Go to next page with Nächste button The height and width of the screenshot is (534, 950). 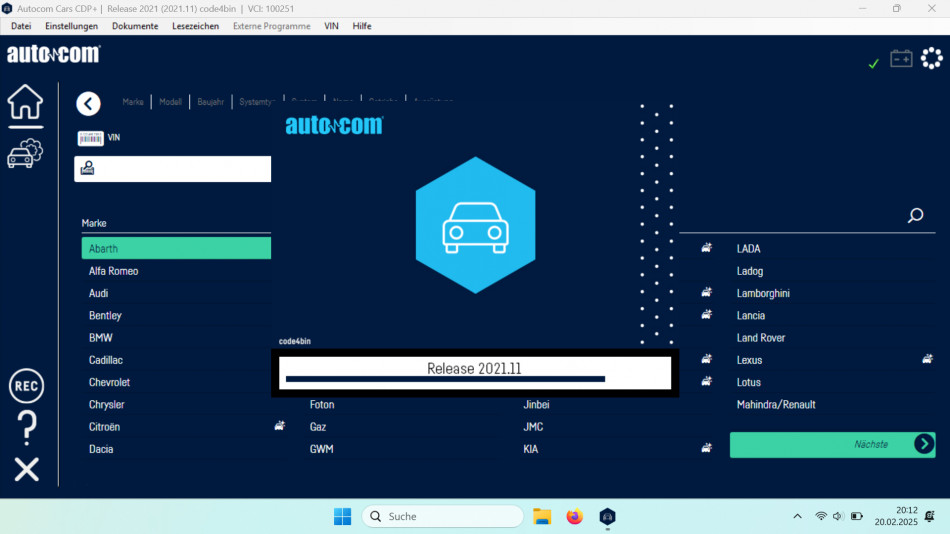point(832,445)
